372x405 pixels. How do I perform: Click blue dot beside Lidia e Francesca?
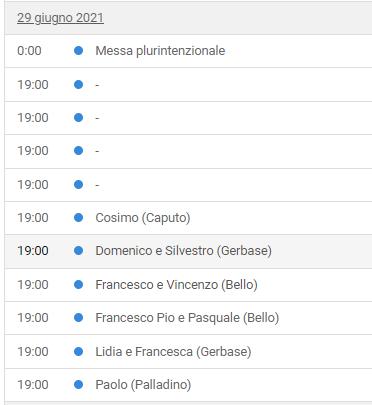point(78,351)
